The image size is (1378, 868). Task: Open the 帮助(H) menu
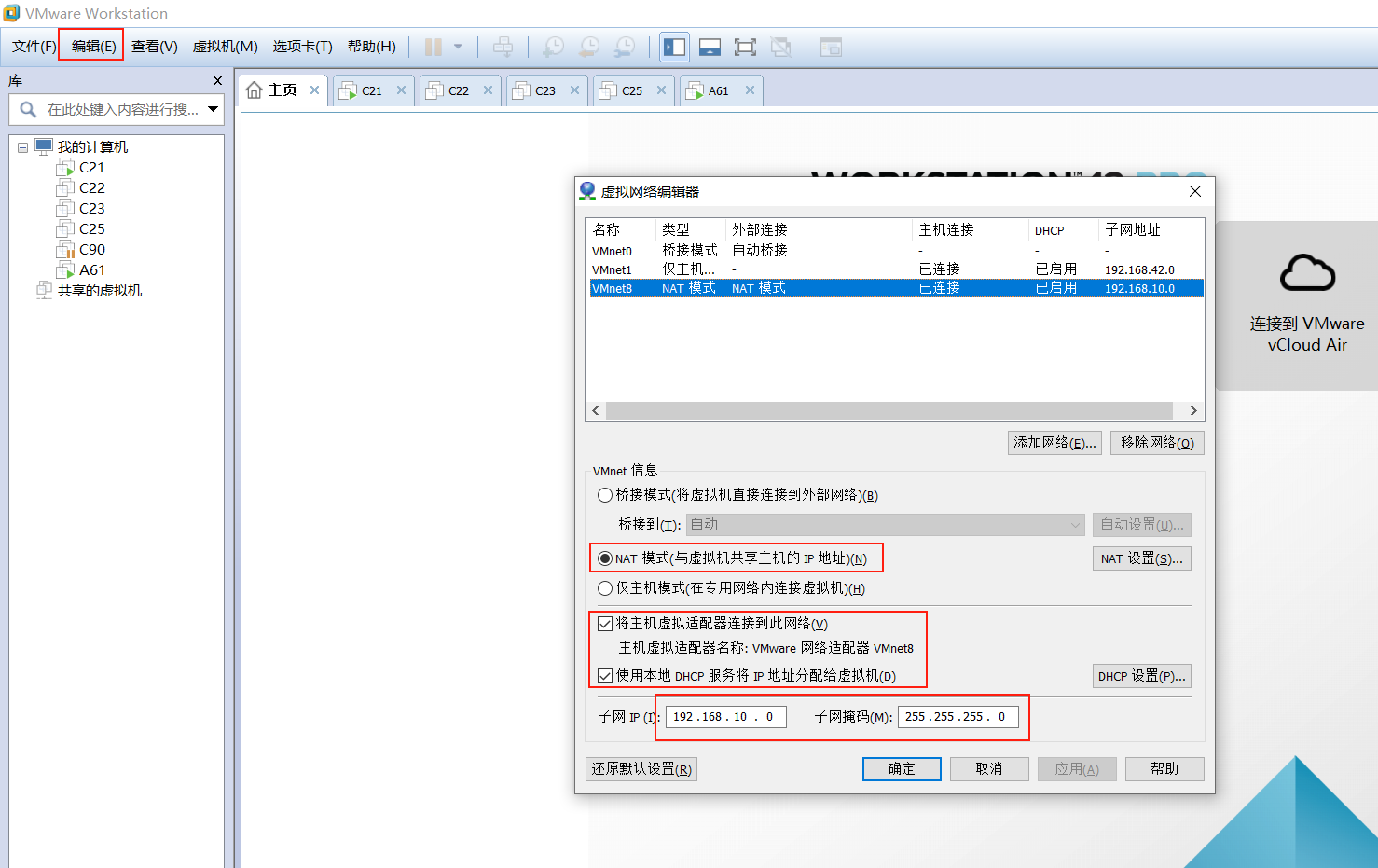pyautogui.click(x=372, y=47)
